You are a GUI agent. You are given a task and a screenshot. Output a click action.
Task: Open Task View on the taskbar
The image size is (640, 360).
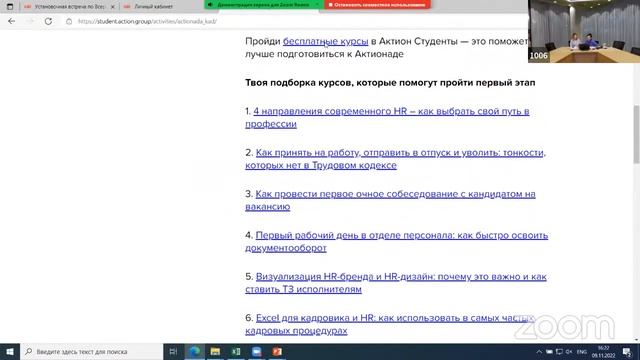(173, 351)
